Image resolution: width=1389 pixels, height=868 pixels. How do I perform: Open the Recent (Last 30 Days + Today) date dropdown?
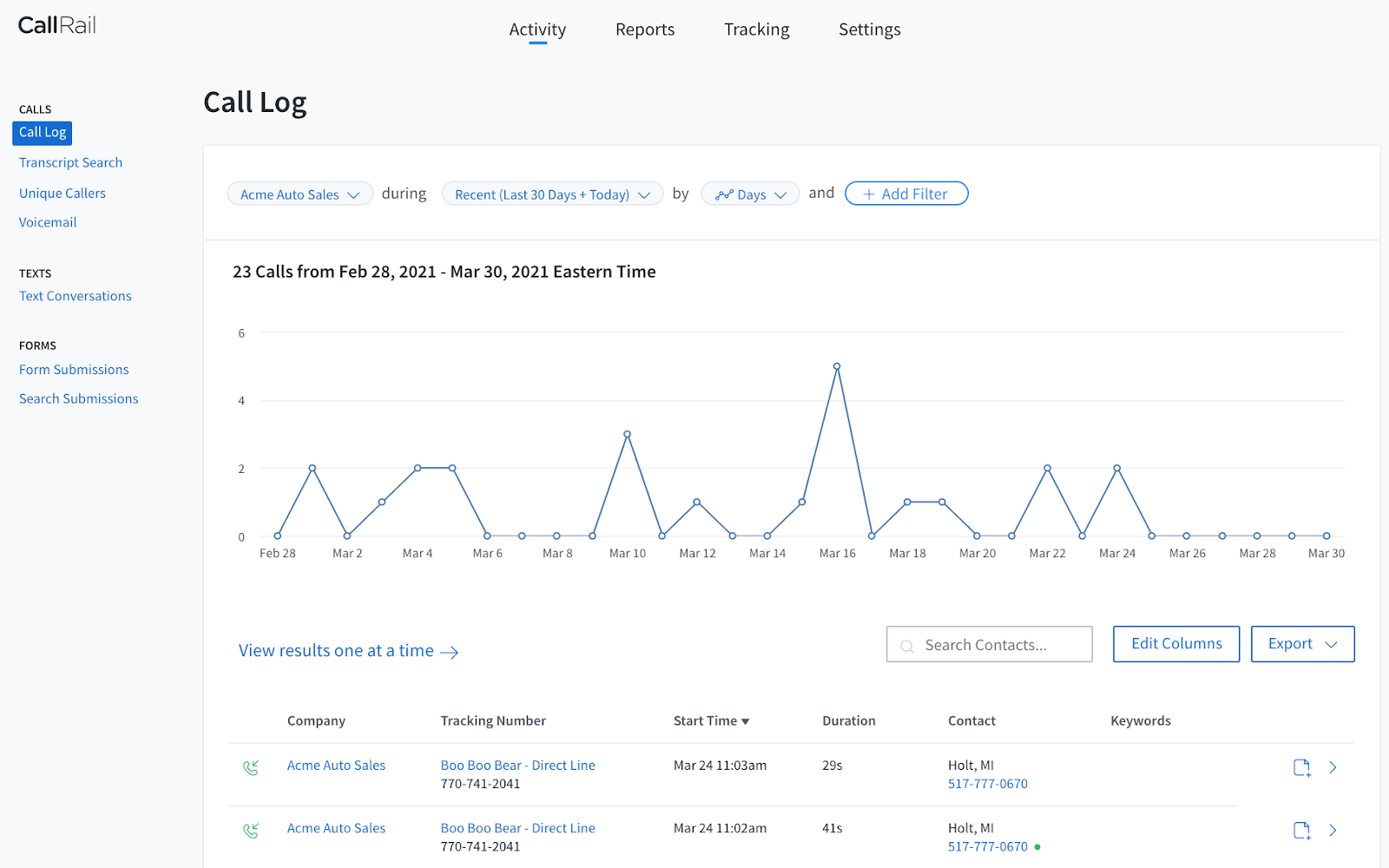[x=552, y=194]
